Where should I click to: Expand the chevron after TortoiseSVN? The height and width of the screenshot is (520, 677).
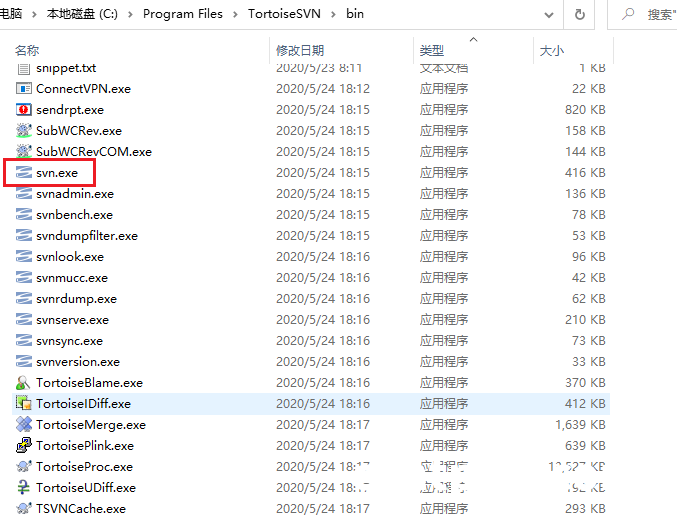click(x=333, y=14)
